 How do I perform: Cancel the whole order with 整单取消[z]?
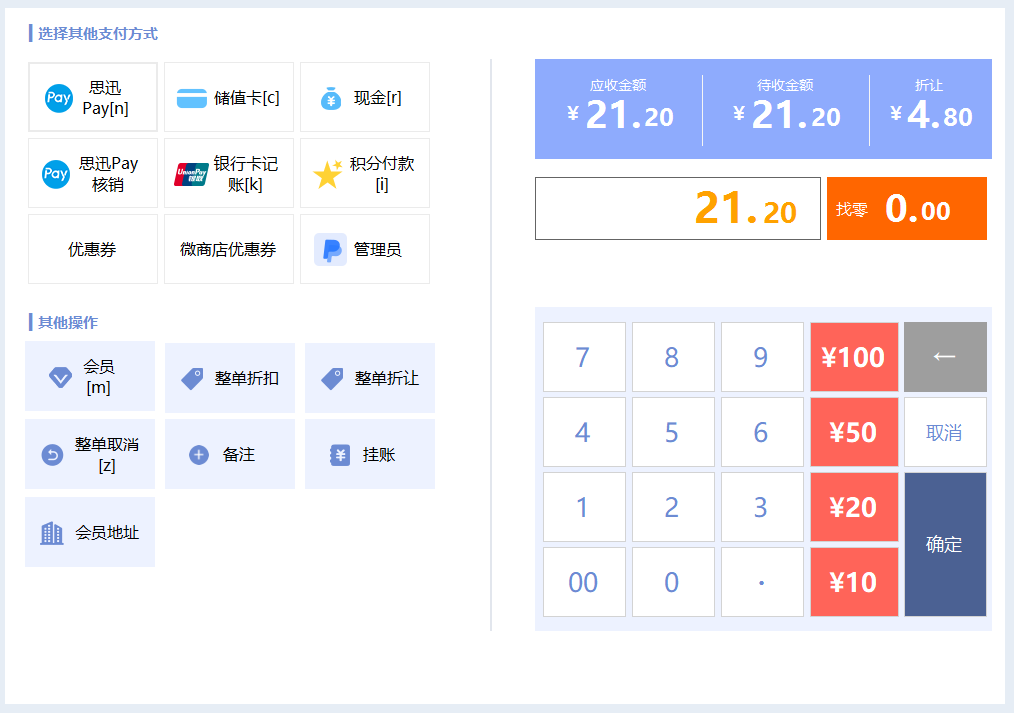(90, 454)
